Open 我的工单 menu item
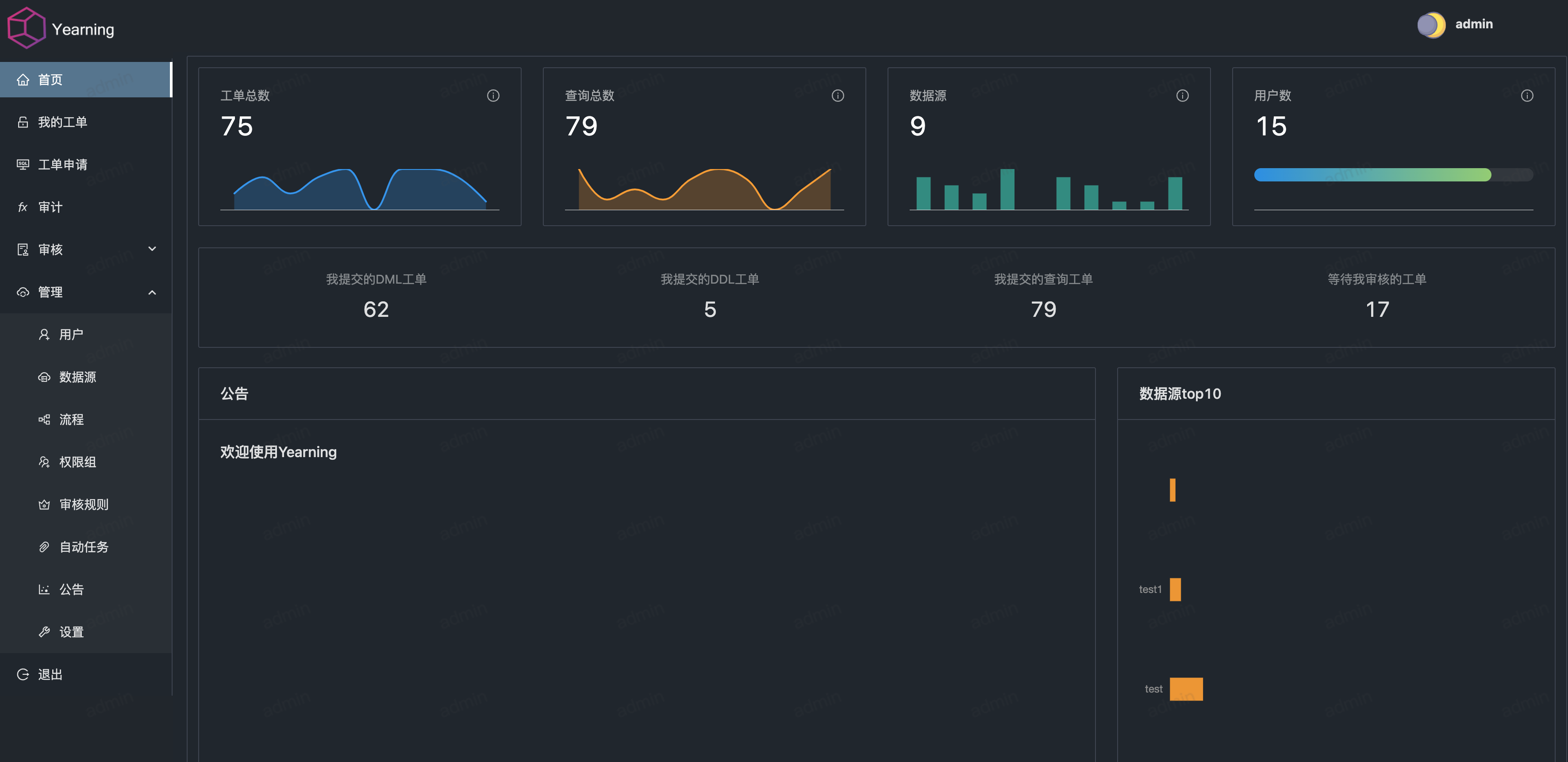Viewport: 1568px width, 762px height. (62, 122)
